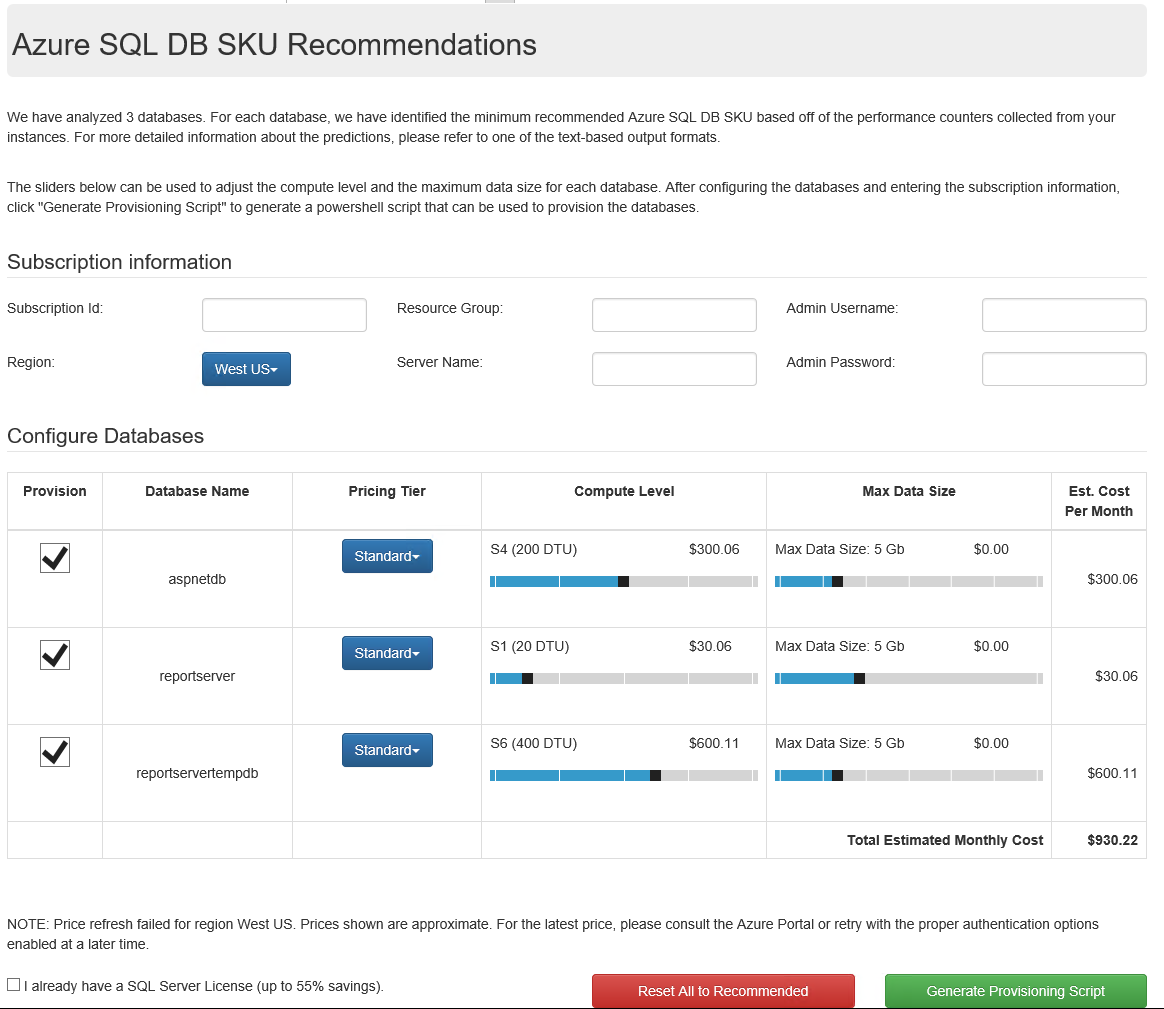Click the aspnetdb compute level slider handle
Image resolution: width=1164 pixels, height=1009 pixels.
click(x=623, y=581)
